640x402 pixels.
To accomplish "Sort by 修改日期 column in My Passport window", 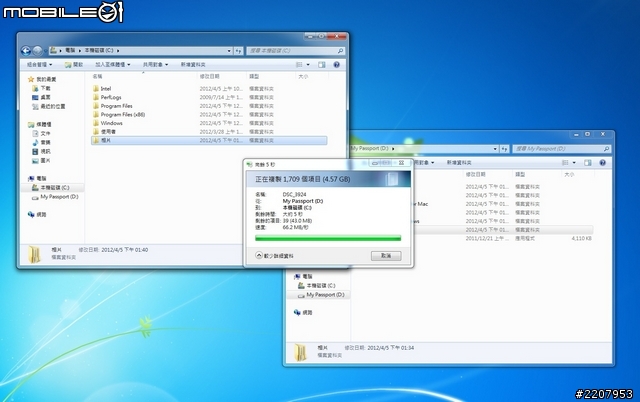I will [x=476, y=174].
